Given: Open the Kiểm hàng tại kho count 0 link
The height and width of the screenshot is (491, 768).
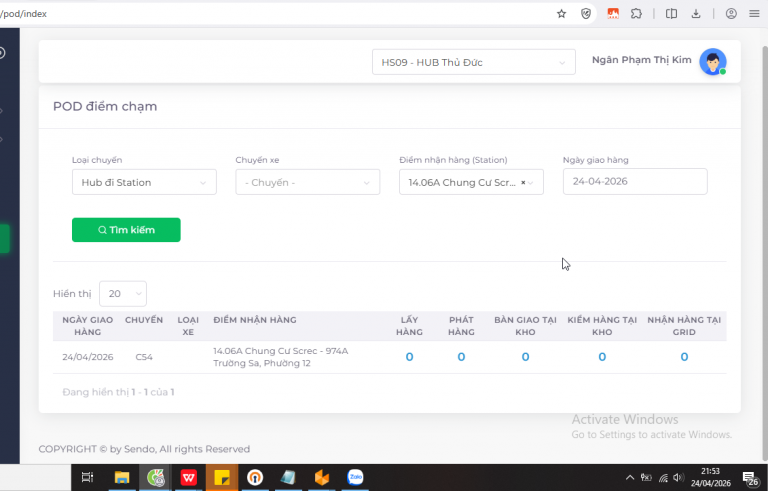Looking at the screenshot, I should tap(602, 357).
